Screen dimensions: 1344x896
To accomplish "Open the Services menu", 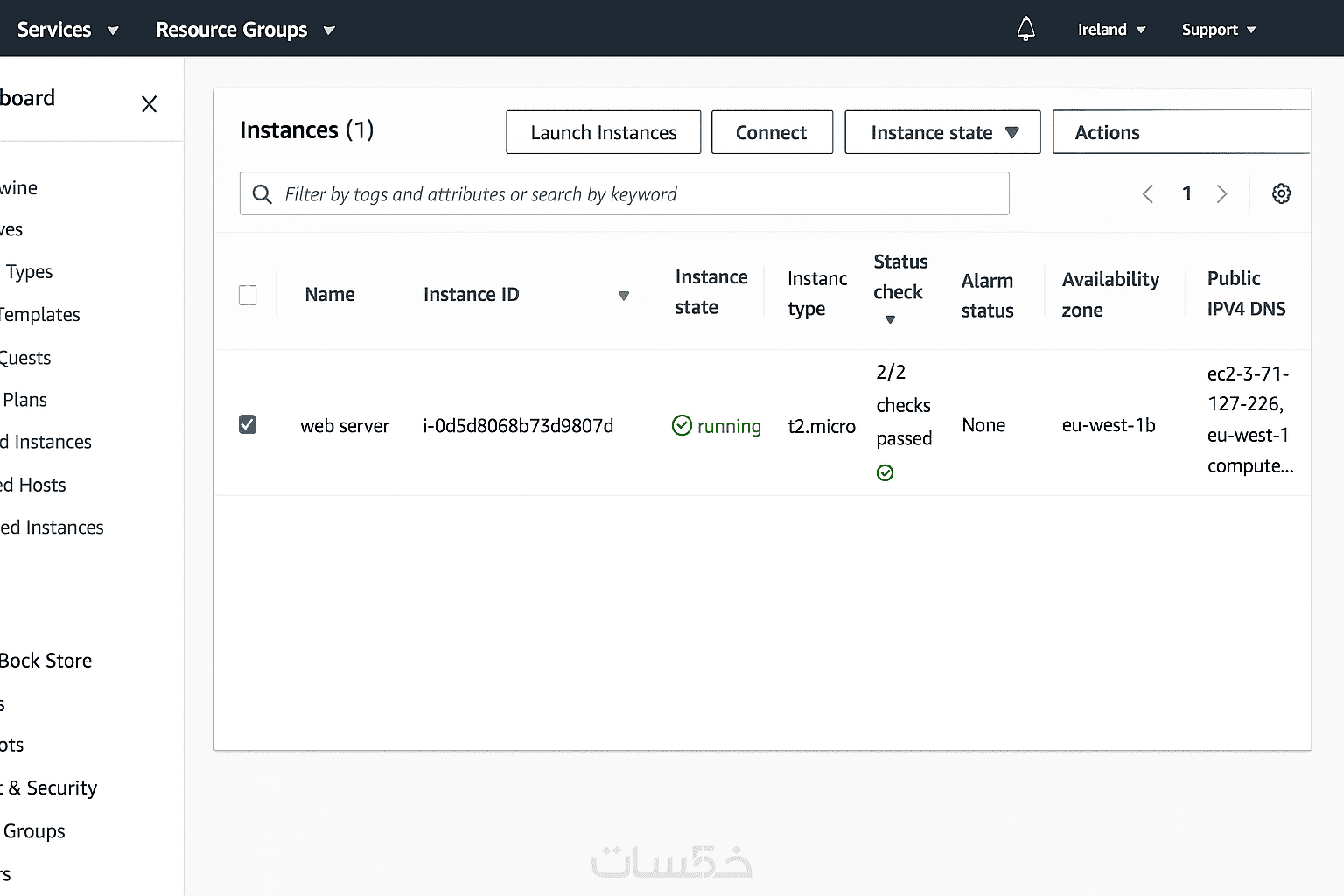I will pos(67,30).
